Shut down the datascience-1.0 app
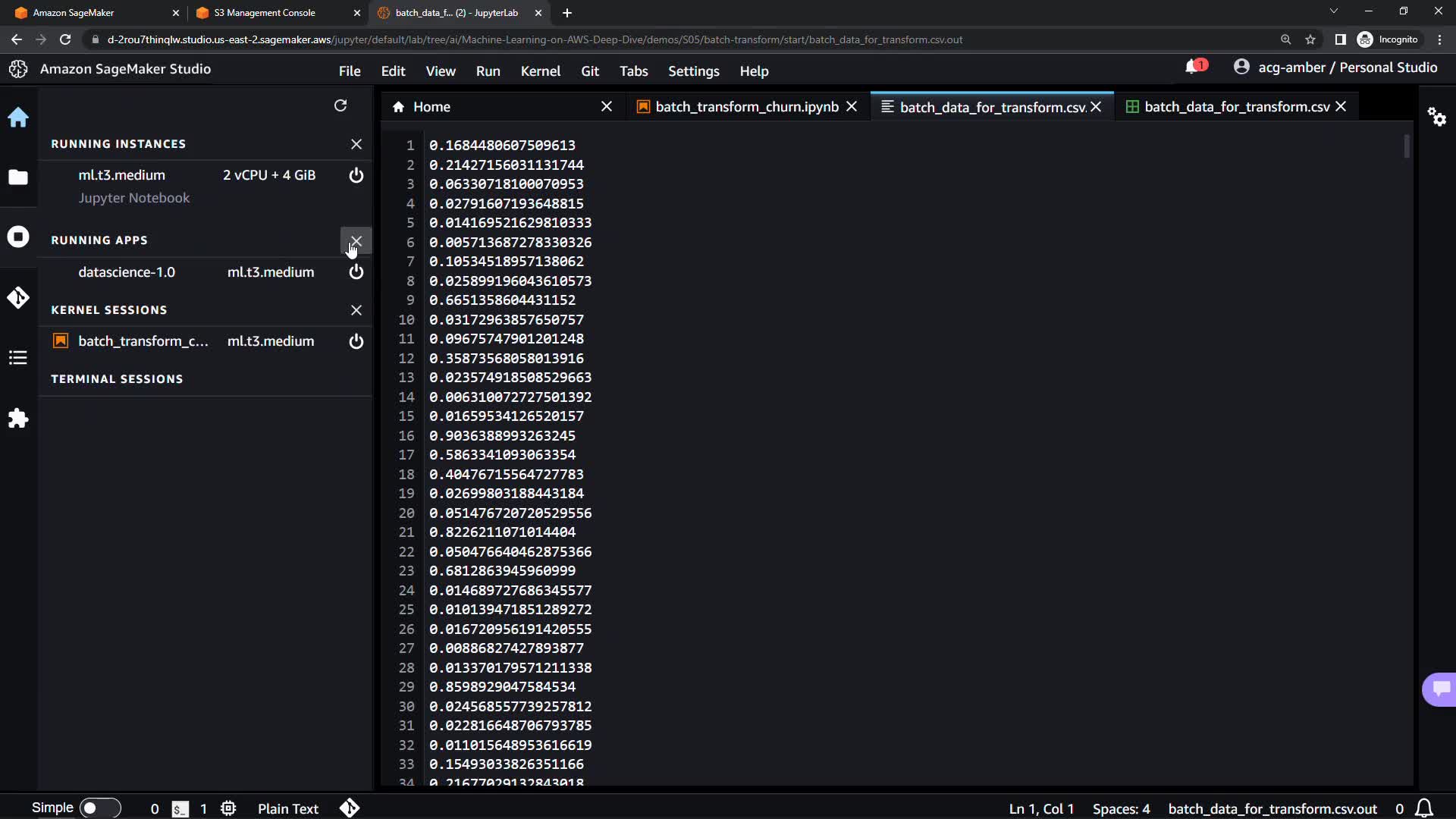The height and width of the screenshot is (819, 1456). pos(356,271)
